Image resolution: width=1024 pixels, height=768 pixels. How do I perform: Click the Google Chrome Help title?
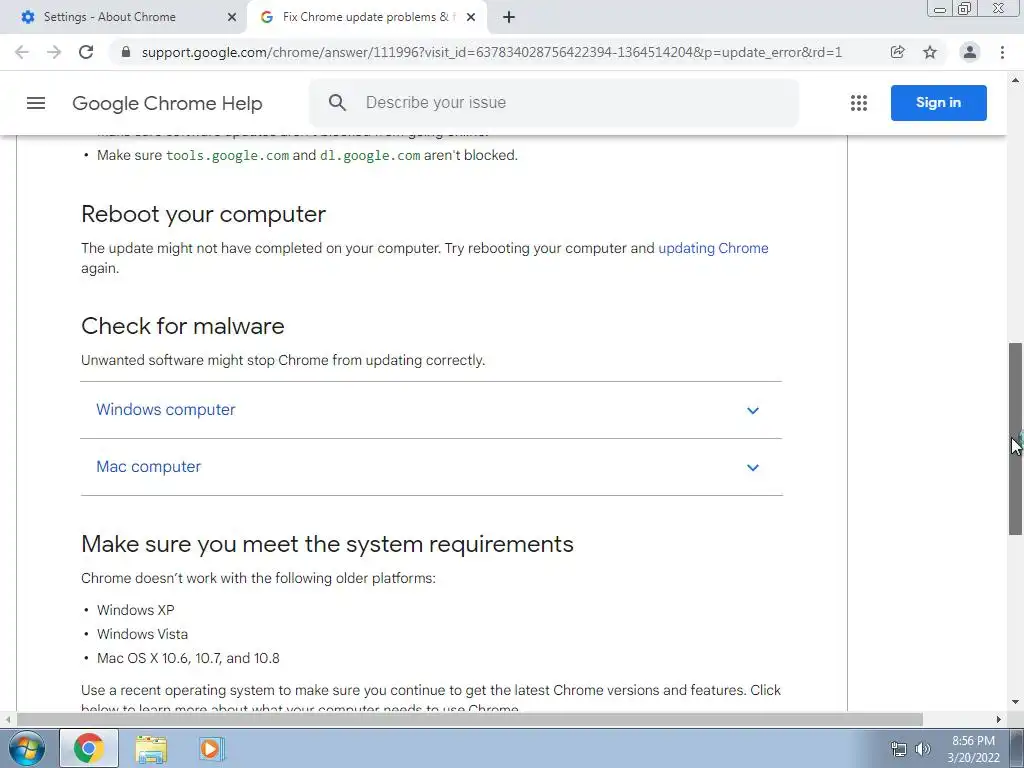click(x=167, y=103)
